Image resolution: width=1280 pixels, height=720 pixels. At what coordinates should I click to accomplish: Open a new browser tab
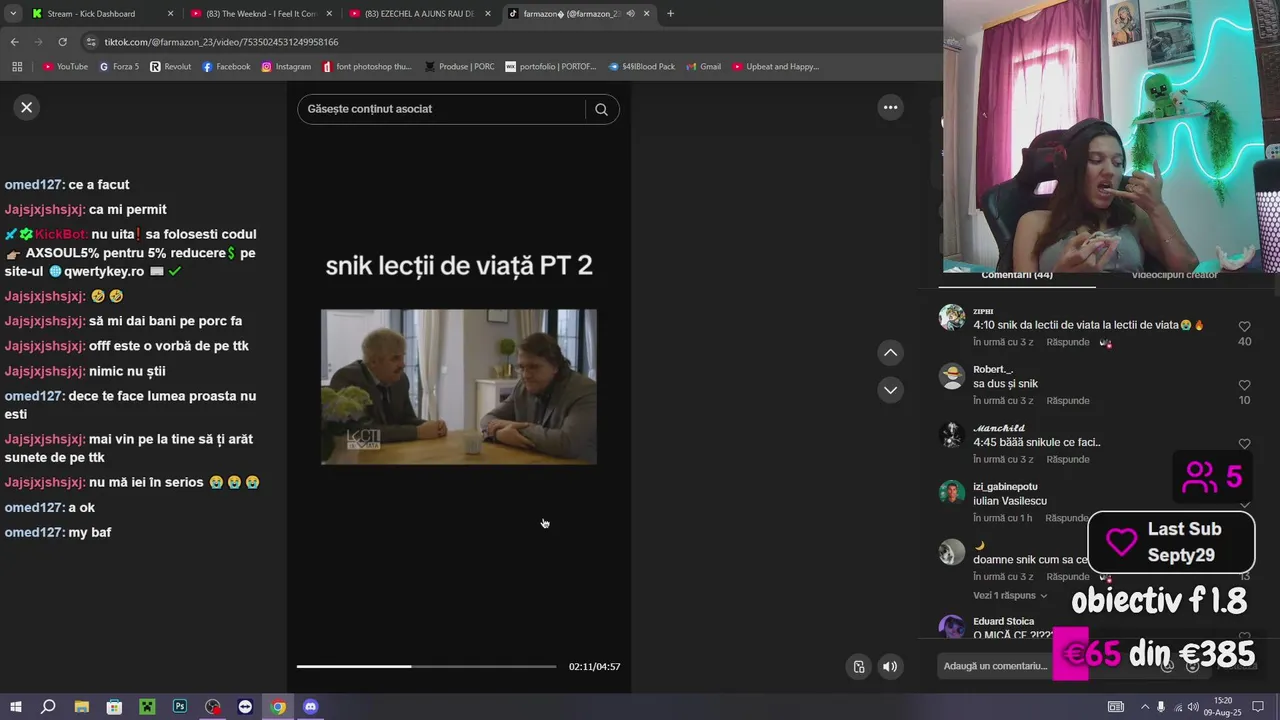[x=670, y=14]
